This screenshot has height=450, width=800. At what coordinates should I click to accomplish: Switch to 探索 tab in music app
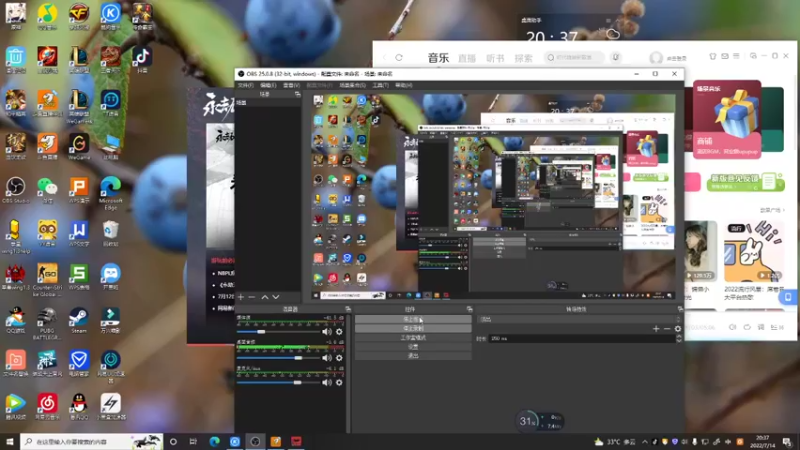pos(523,58)
